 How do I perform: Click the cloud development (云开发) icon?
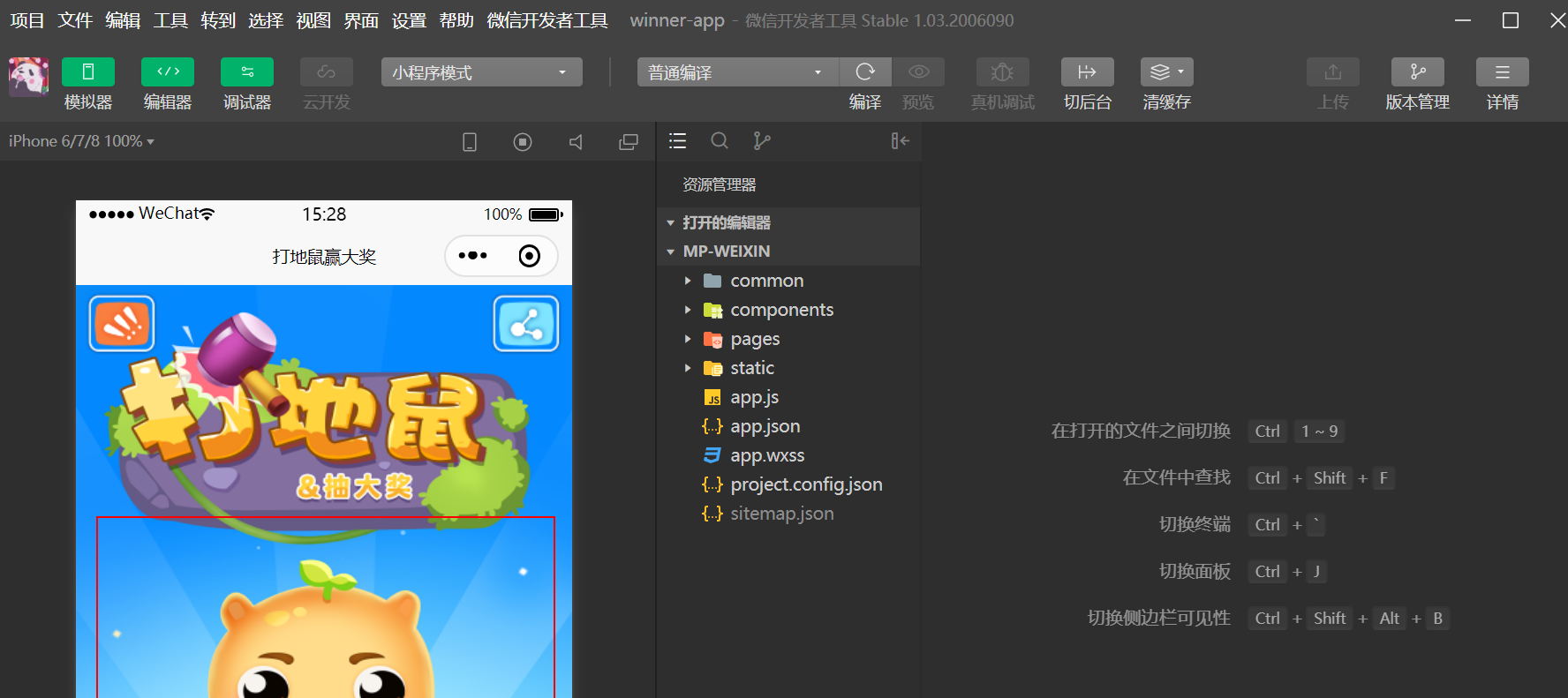[327, 72]
